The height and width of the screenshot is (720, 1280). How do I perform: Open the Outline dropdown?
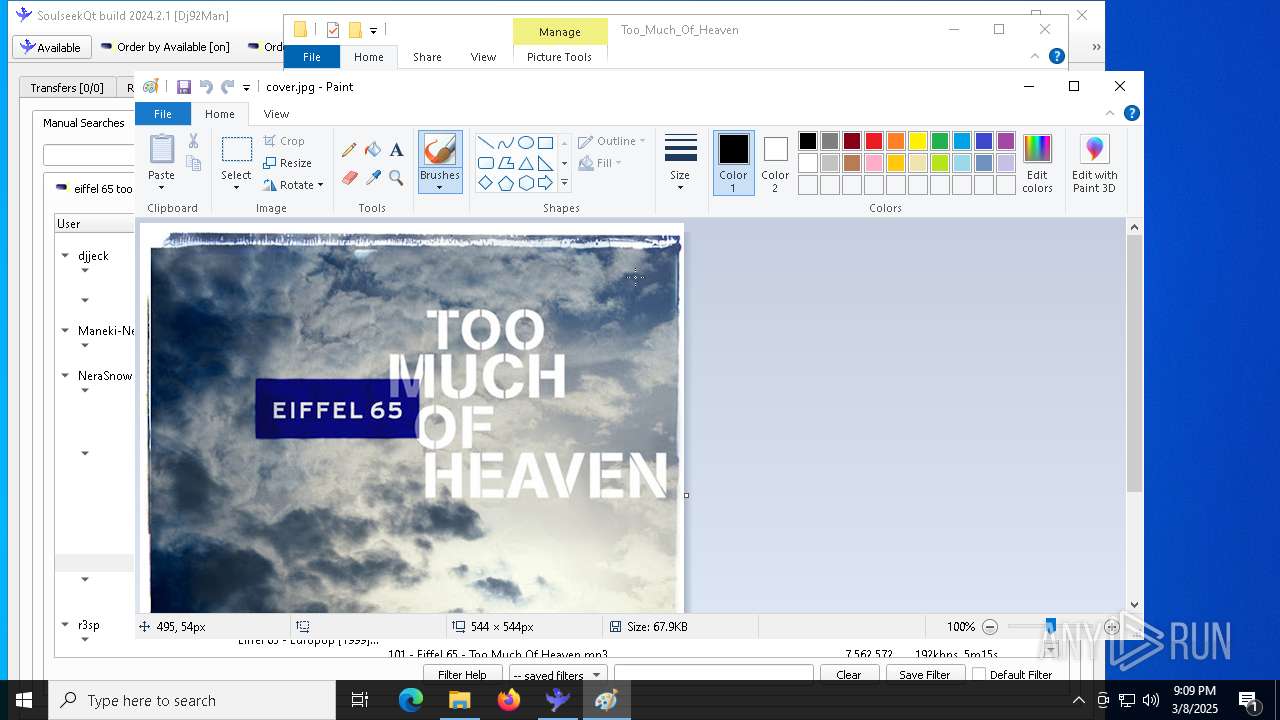612,141
